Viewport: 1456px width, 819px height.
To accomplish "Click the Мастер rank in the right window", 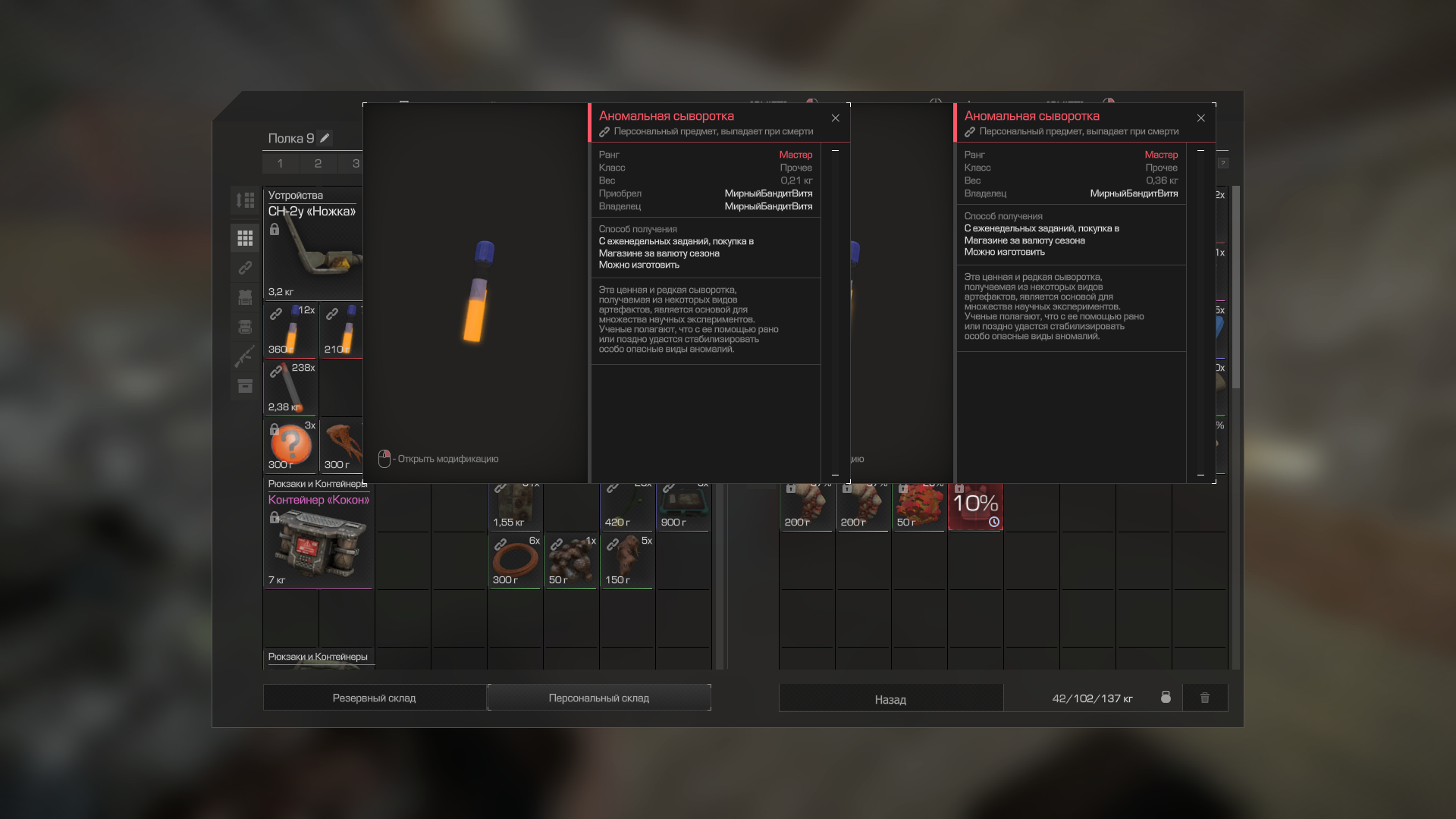I will point(1161,155).
